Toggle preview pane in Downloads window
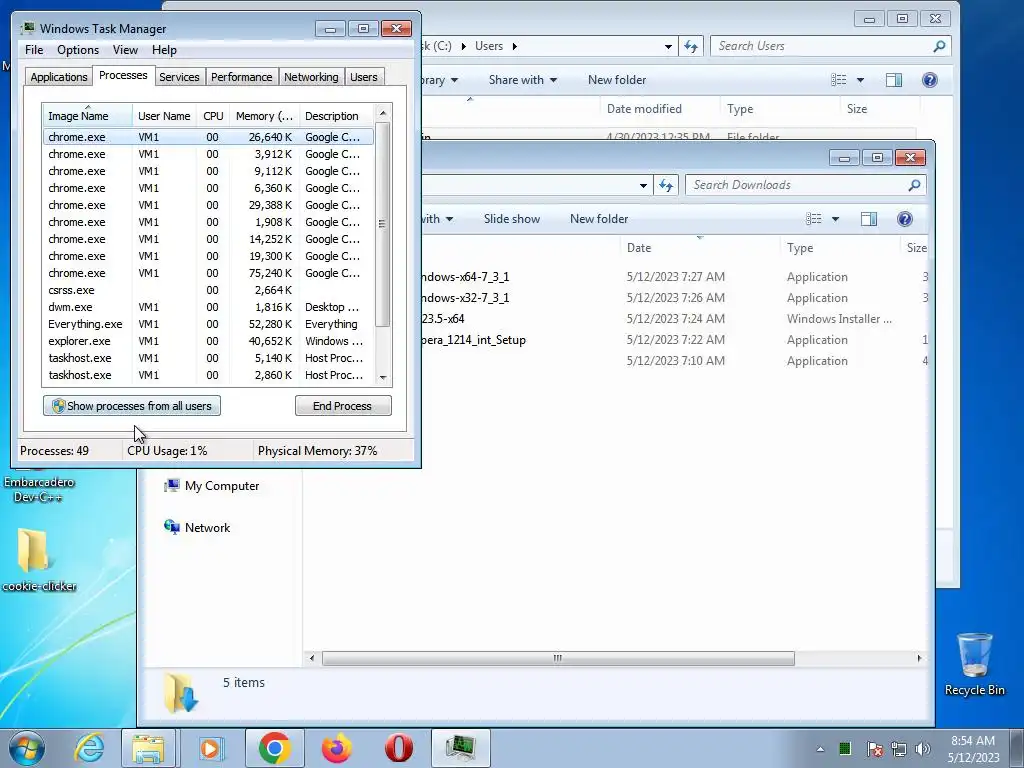The height and width of the screenshot is (768, 1024). [x=869, y=219]
